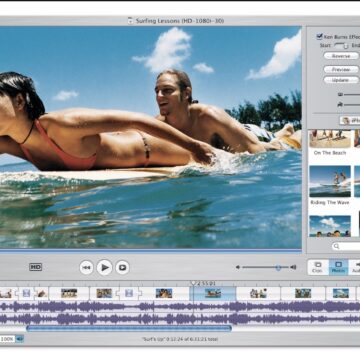Screen dimensions: 360x360
Task: Click the magnifier icon in search field
Action: click(336, 247)
